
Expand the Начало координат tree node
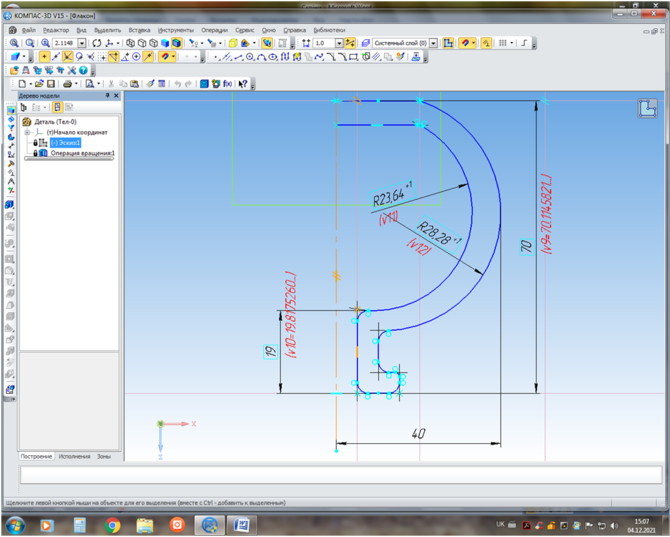(x=27, y=132)
